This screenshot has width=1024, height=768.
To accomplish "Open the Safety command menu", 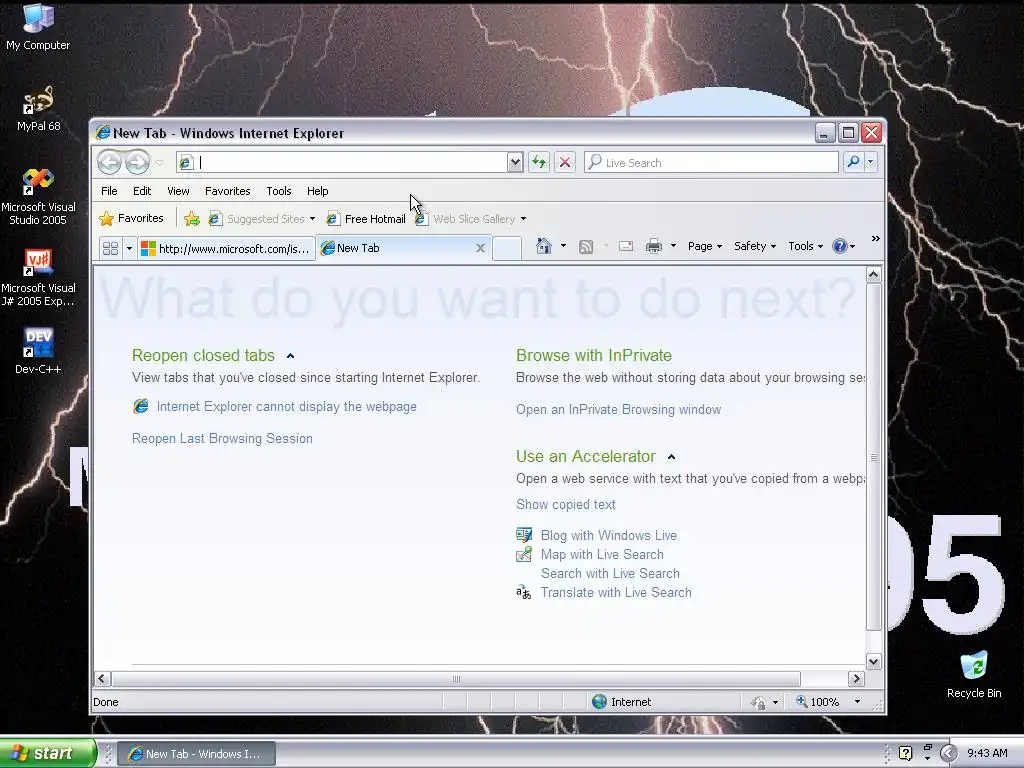I will coord(754,246).
